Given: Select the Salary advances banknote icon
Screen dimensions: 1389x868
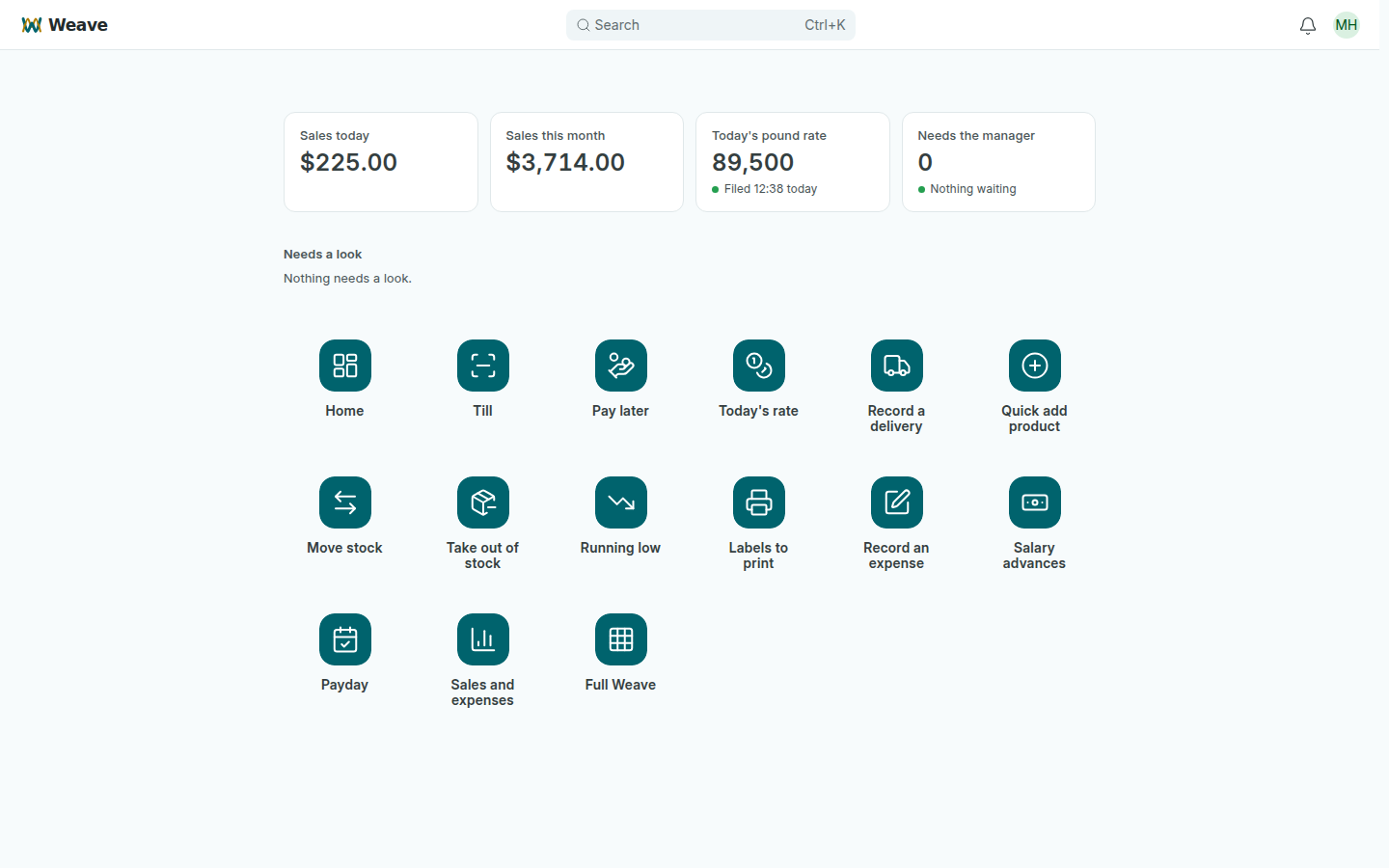Looking at the screenshot, I should (1035, 502).
